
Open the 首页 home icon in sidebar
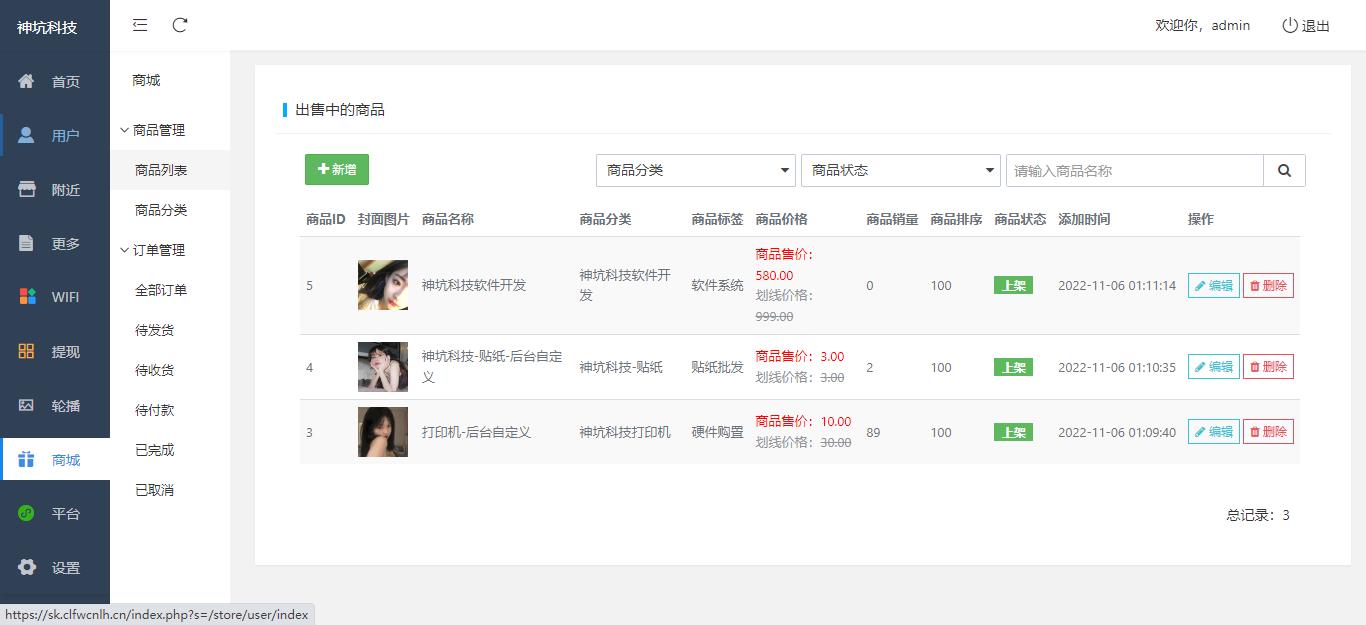(27, 81)
